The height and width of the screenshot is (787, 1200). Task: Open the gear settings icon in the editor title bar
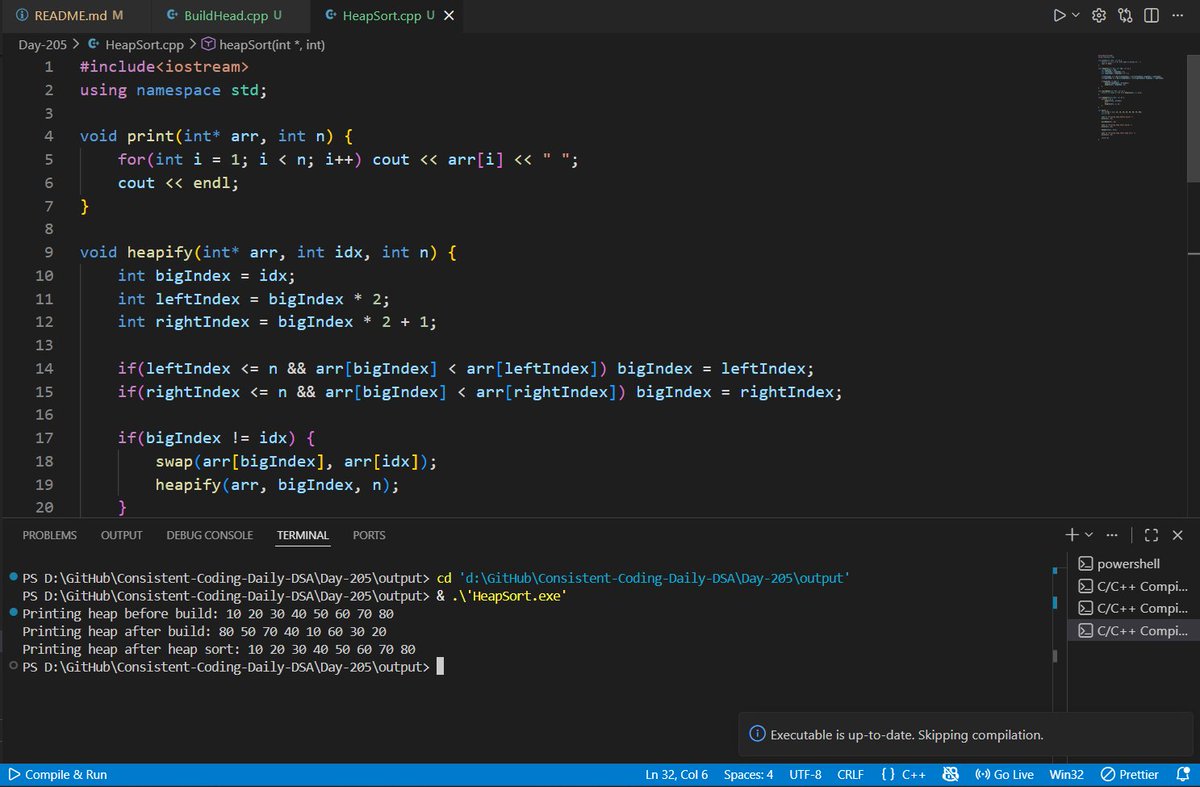pyautogui.click(x=1099, y=15)
